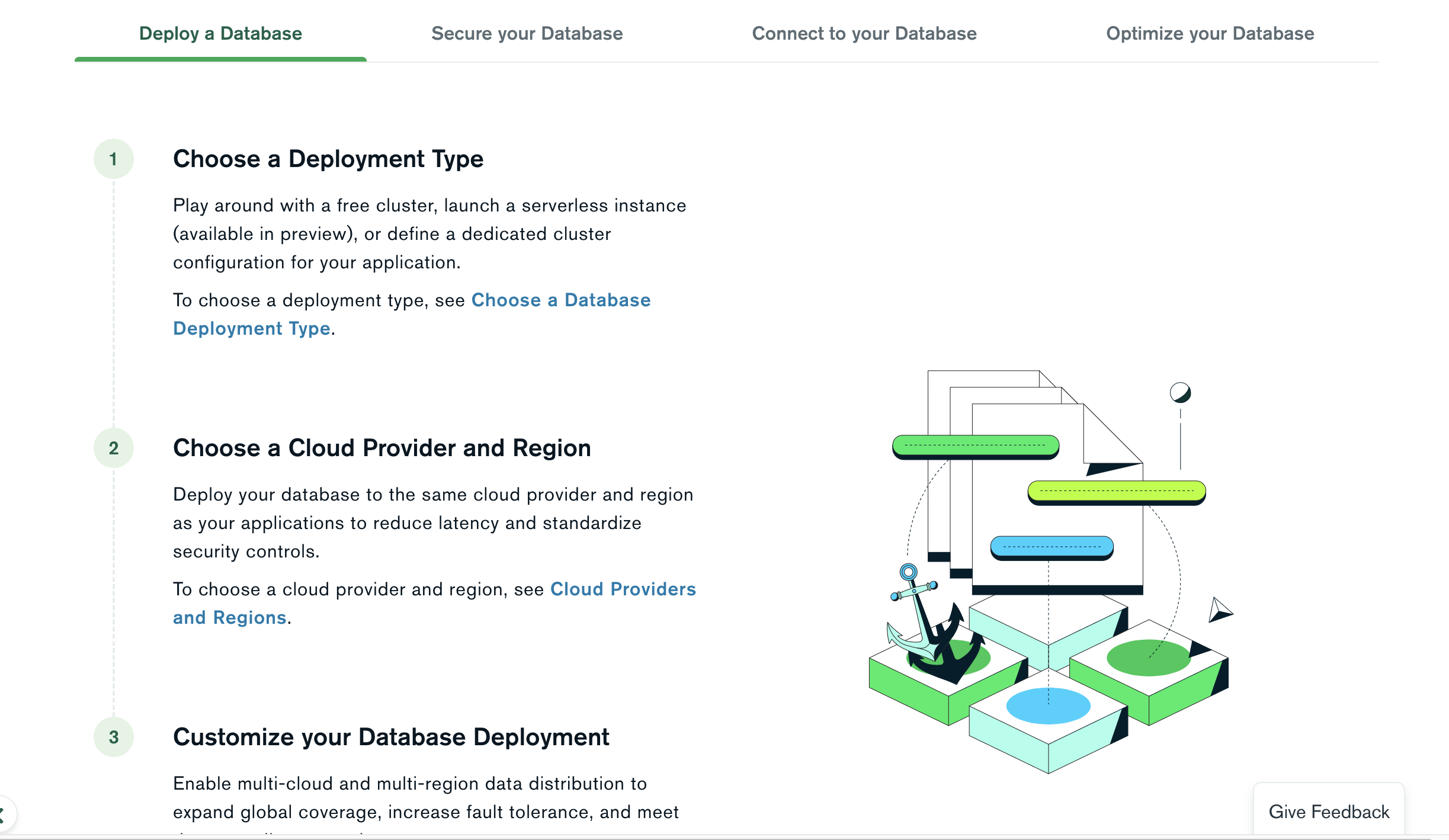
Task: Click the step 2 number circle
Action: tap(114, 448)
